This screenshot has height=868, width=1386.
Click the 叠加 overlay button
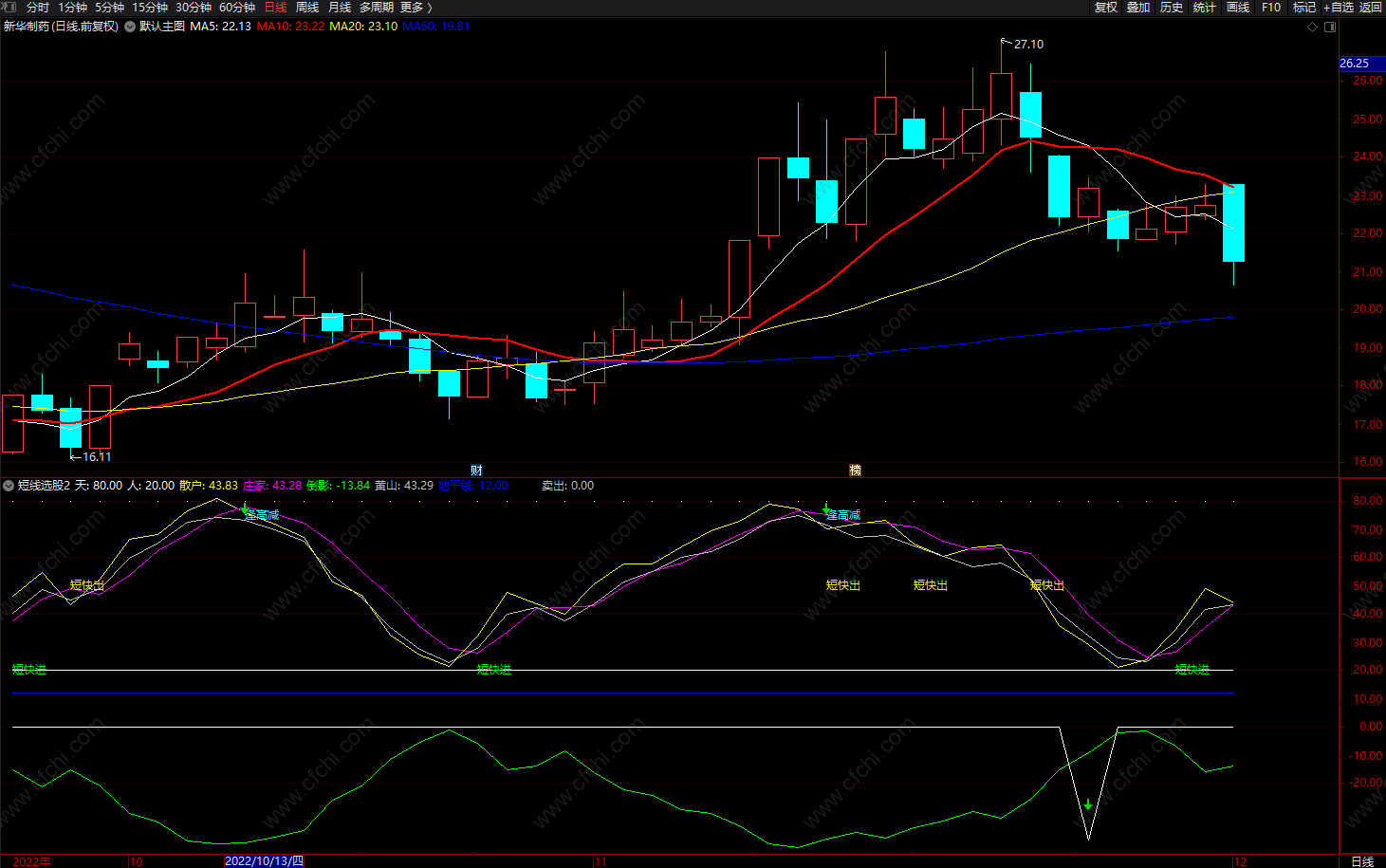pos(1138,7)
